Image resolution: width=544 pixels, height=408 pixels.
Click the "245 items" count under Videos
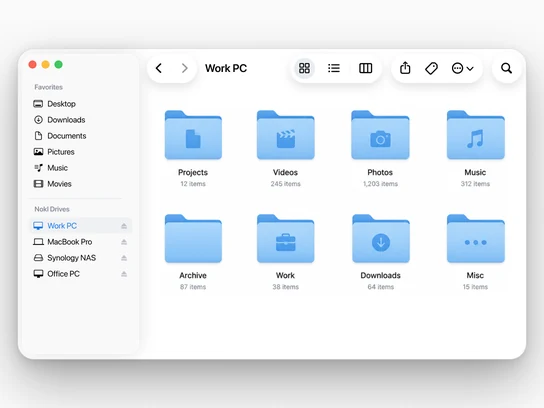click(x=286, y=184)
